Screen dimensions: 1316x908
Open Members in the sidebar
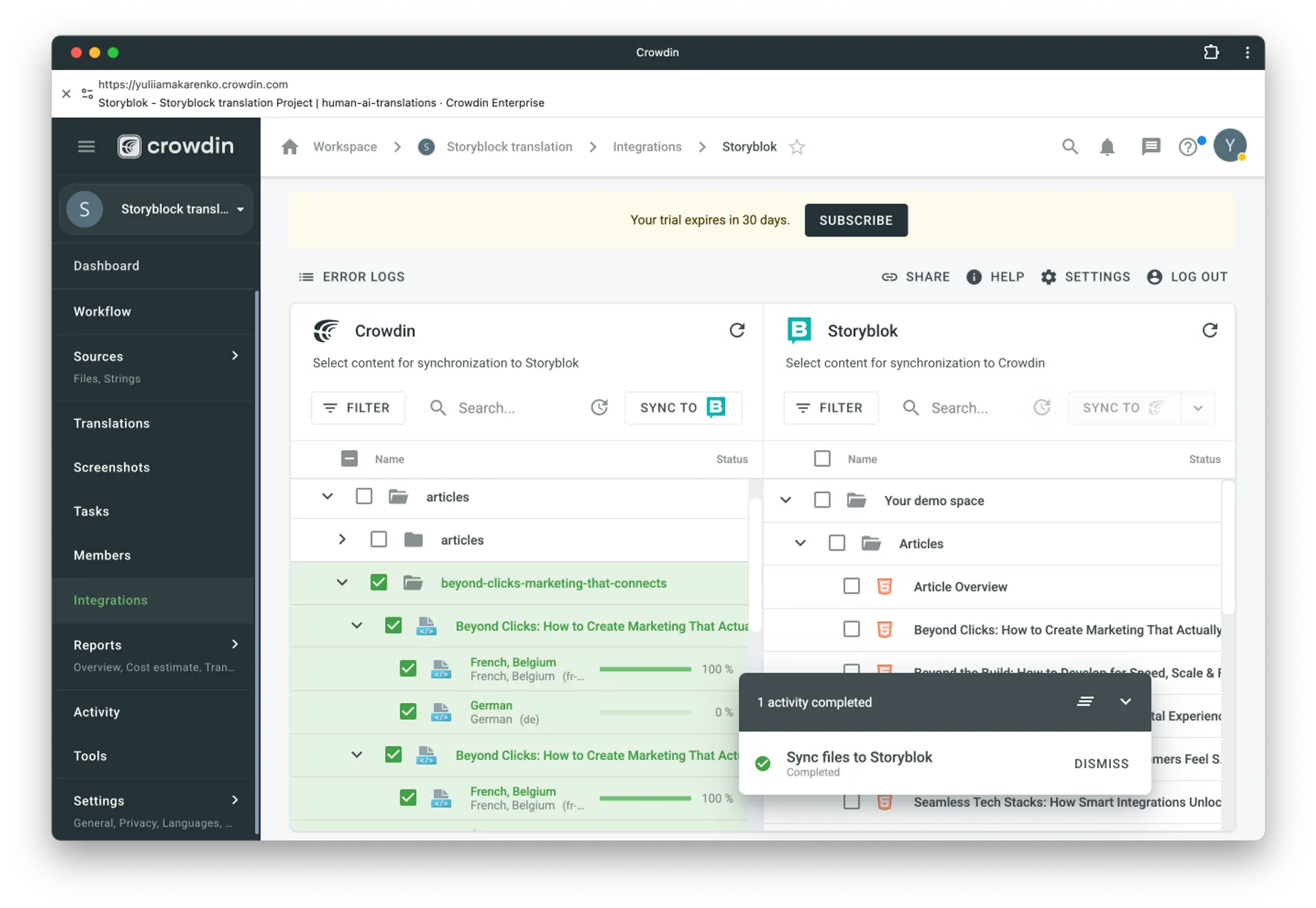(x=102, y=555)
